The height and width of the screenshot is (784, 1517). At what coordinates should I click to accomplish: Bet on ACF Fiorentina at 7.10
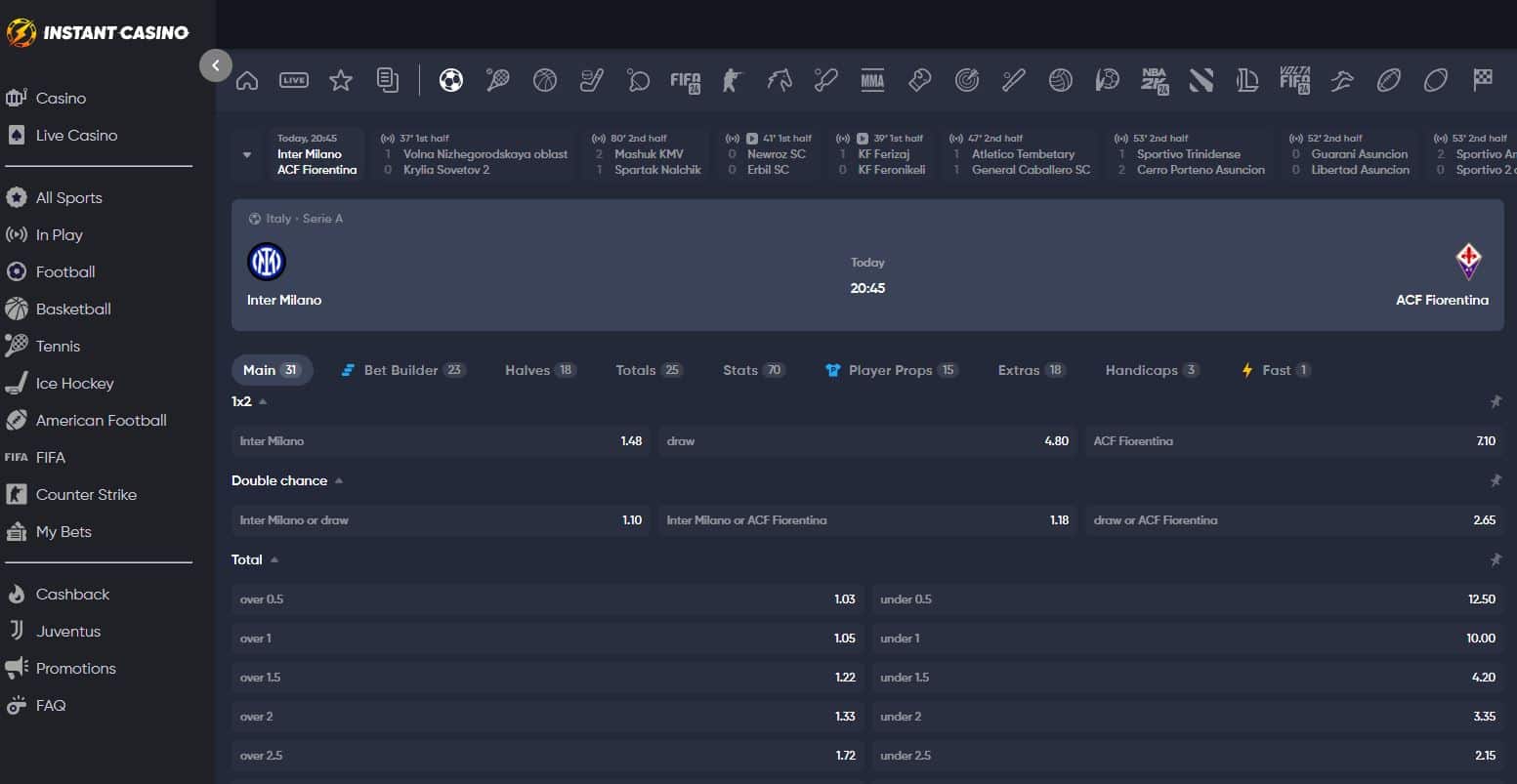[1294, 441]
